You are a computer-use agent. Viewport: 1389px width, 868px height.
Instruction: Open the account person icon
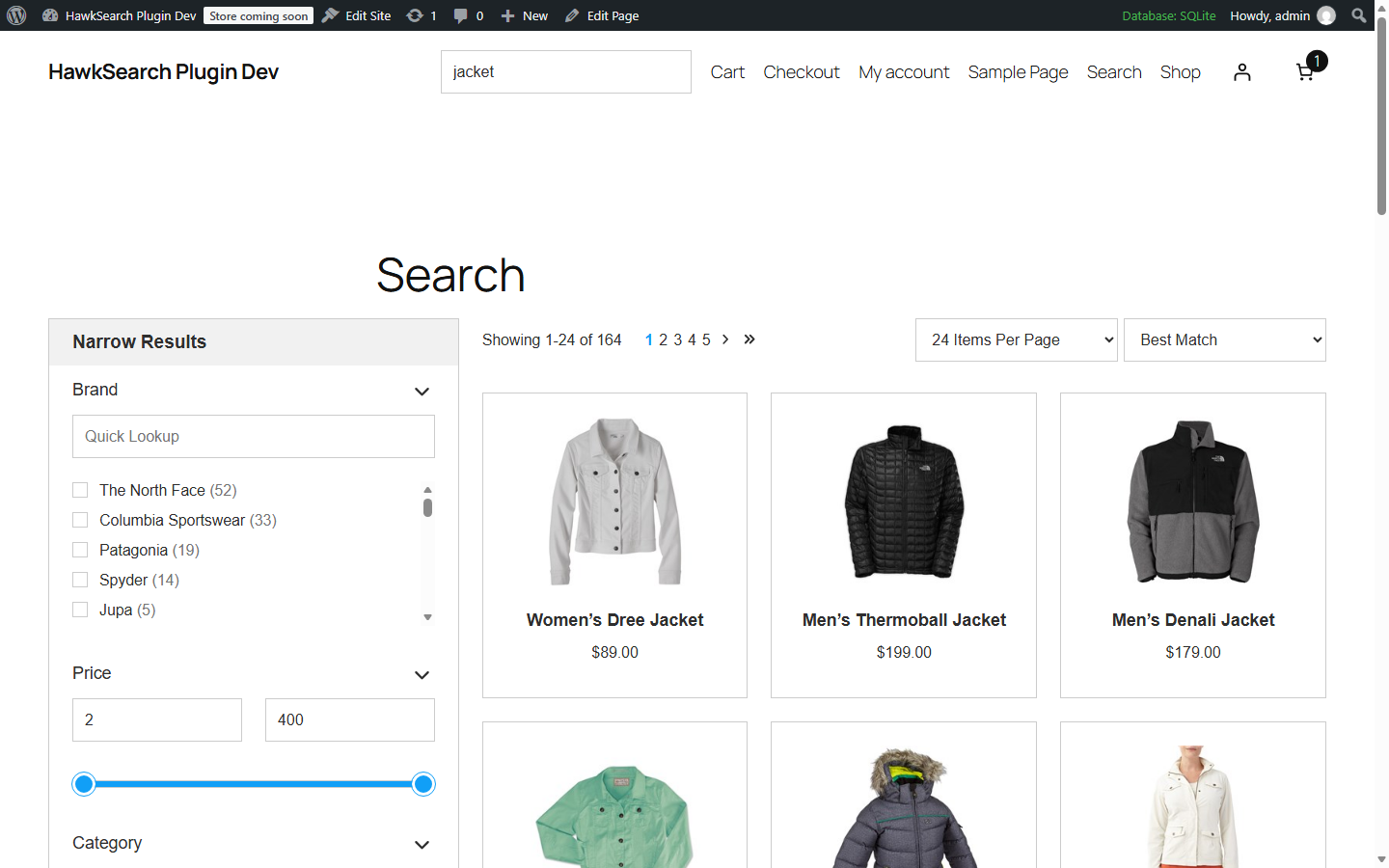tap(1242, 72)
